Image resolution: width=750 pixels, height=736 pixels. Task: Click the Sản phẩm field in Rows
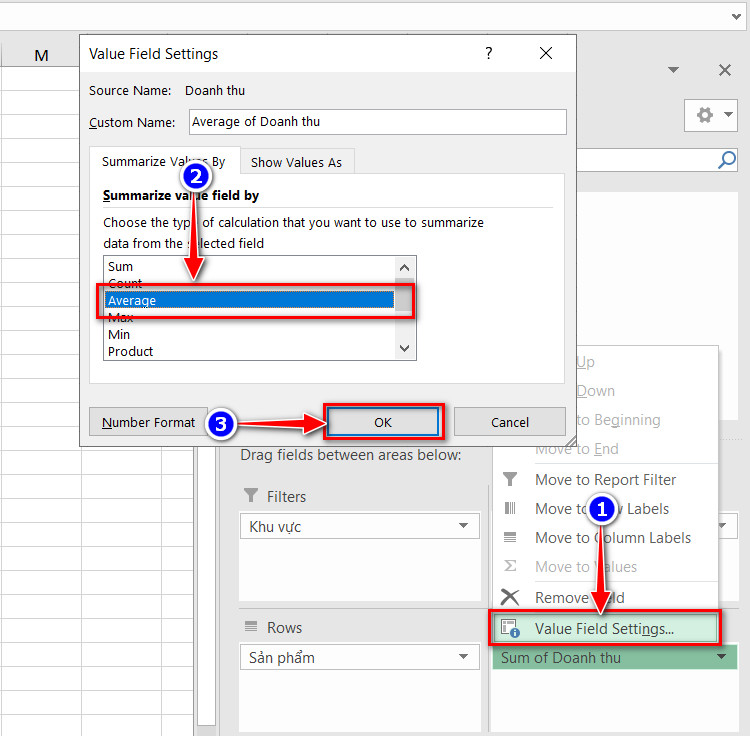(359, 657)
